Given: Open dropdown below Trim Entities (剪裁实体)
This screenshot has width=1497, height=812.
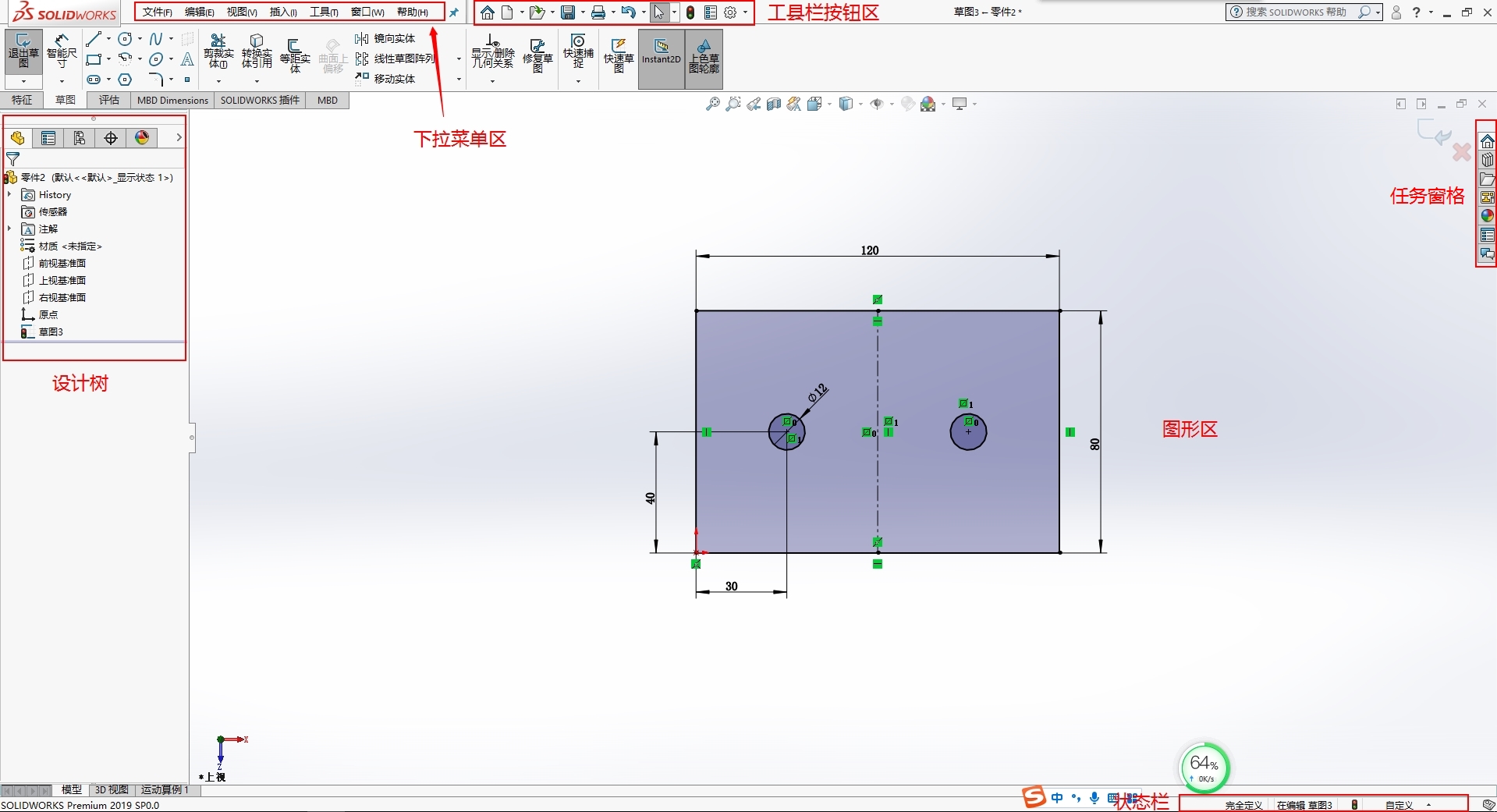Looking at the screenshot, I should (x=218, y=81).
